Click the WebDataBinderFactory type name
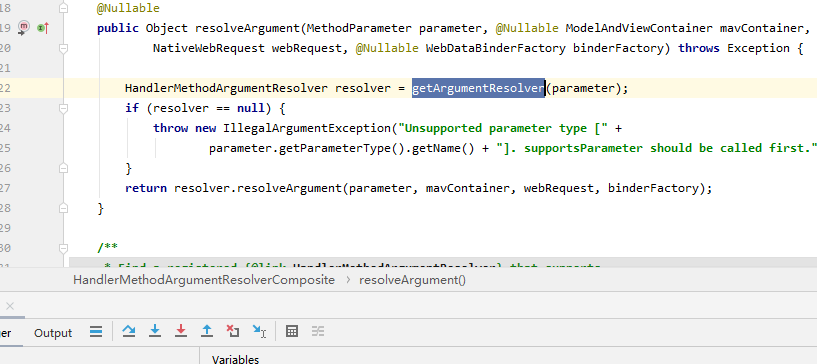 496,48
